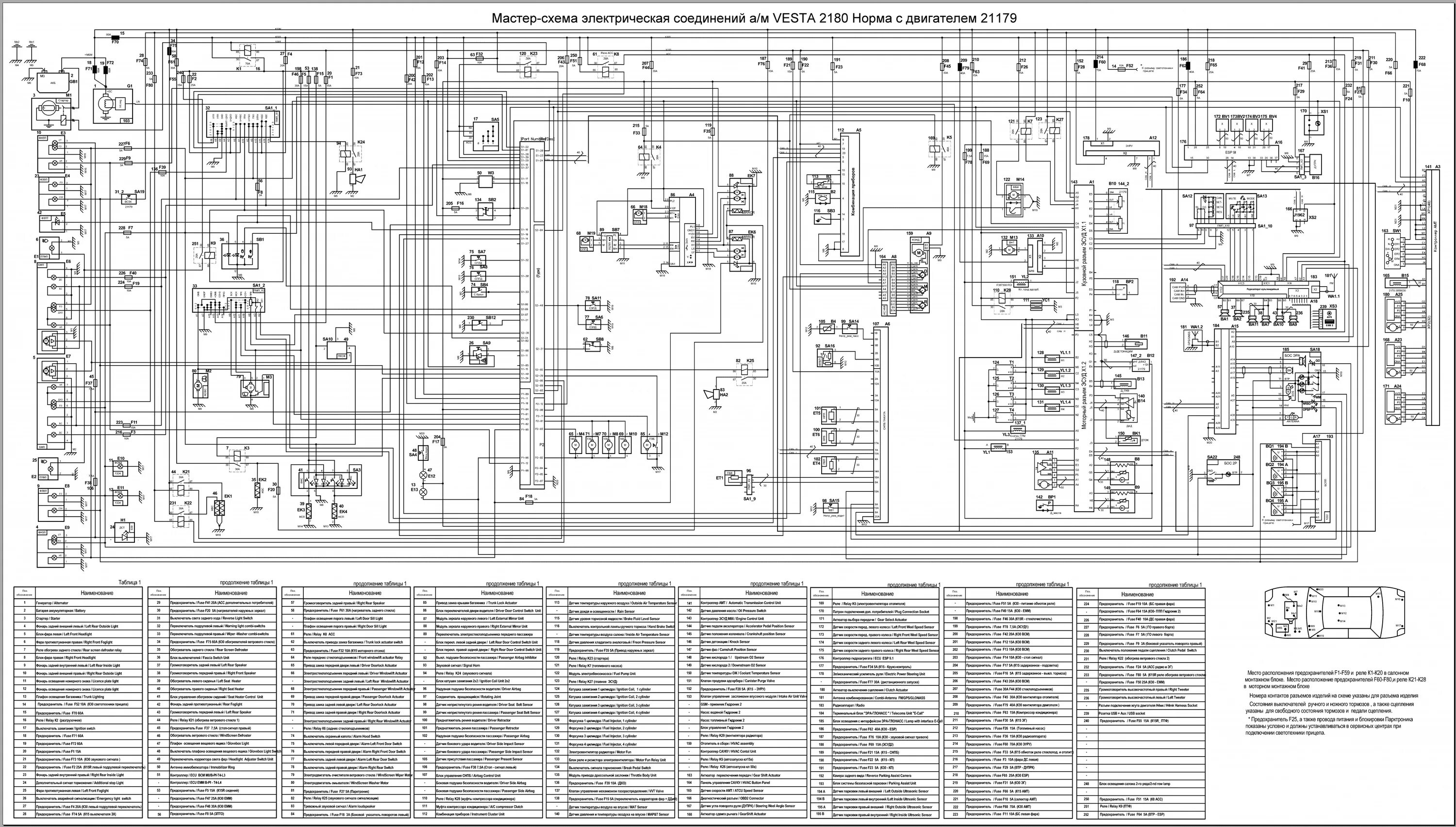Viewport: 1456px width, 827px height.
Task: Select the "Rear screen defroster relay" row
Action: pyautogui.click(x=79, y=650)
